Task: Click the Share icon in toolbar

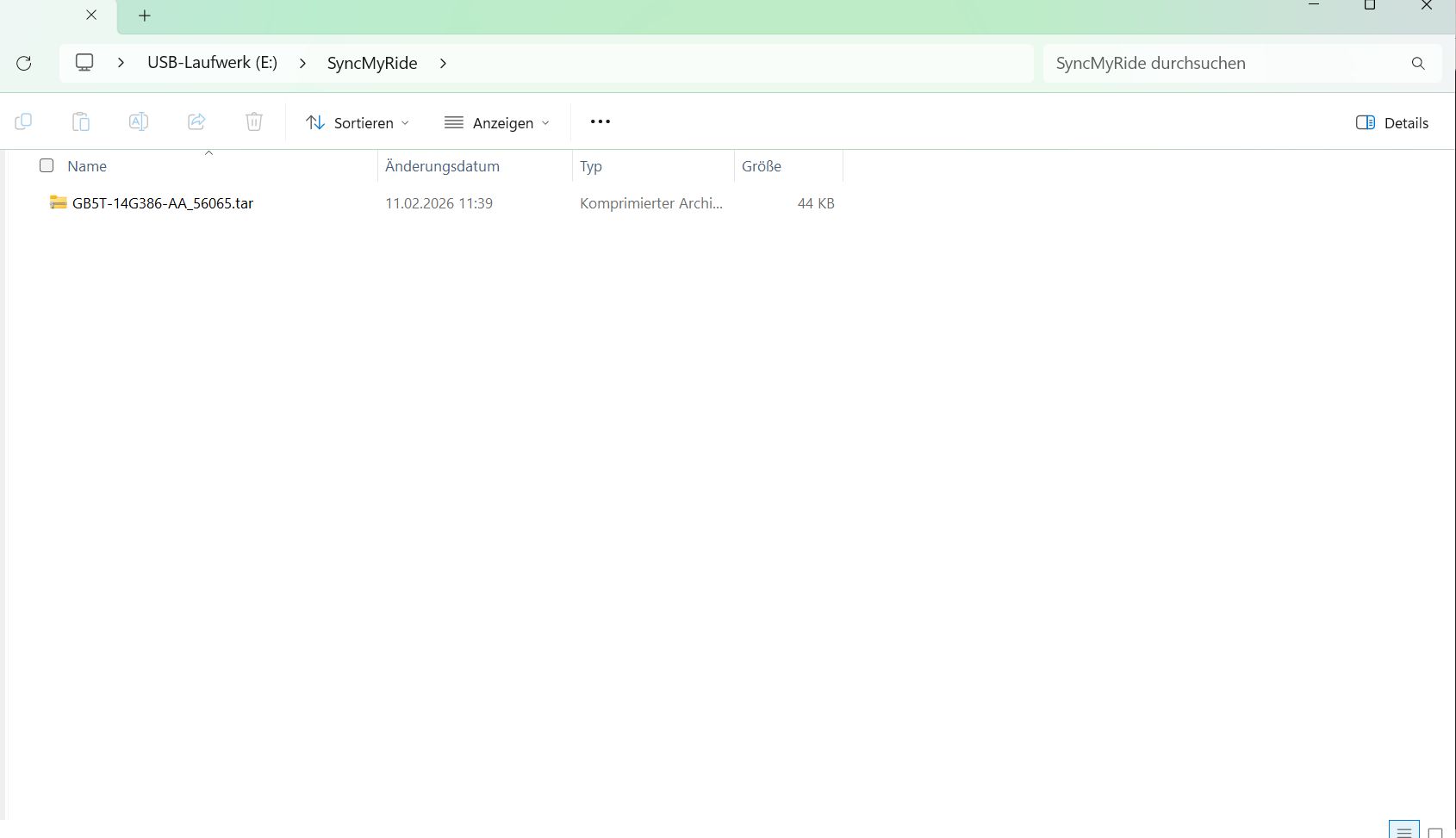Action: [x=196, y=122]
